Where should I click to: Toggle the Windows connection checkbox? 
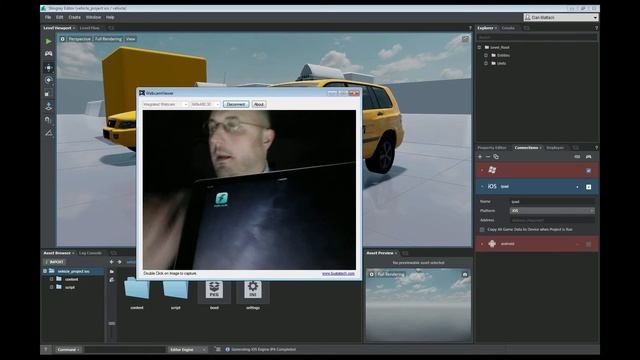click(x=589, y=171)
